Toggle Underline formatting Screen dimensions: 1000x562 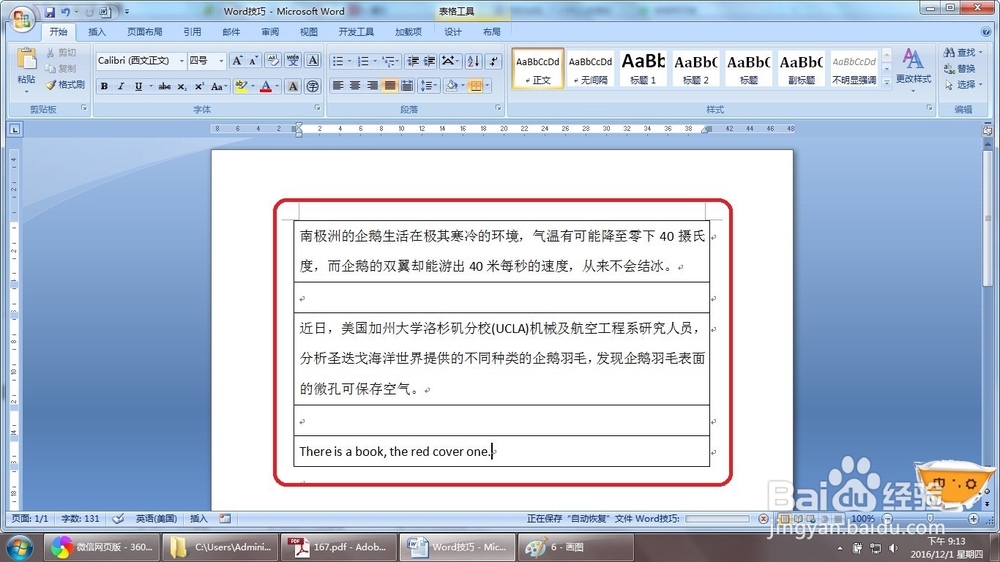(x=138, y=86)
